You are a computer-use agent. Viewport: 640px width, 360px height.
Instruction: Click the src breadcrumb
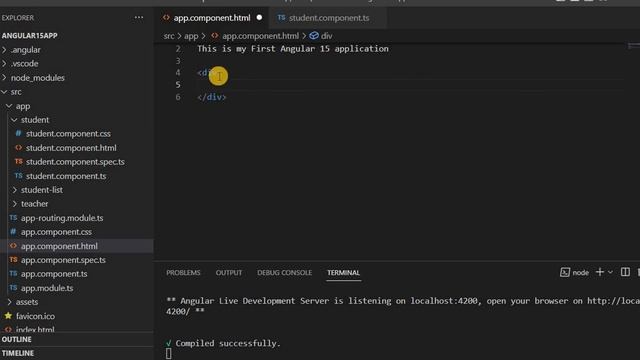click(x=169, y=36)
